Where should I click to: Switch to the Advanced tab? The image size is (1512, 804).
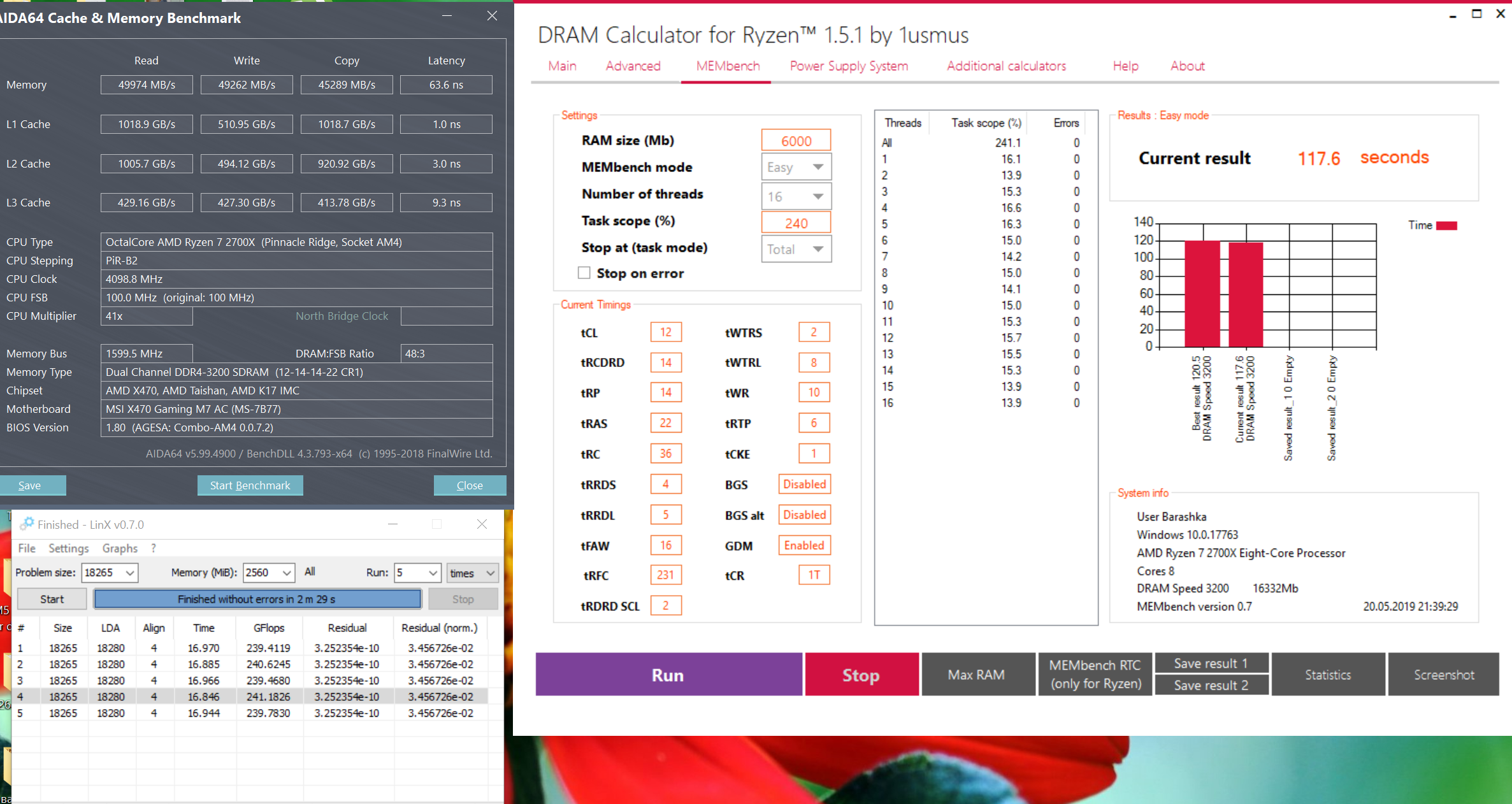[x=633, y=66]
